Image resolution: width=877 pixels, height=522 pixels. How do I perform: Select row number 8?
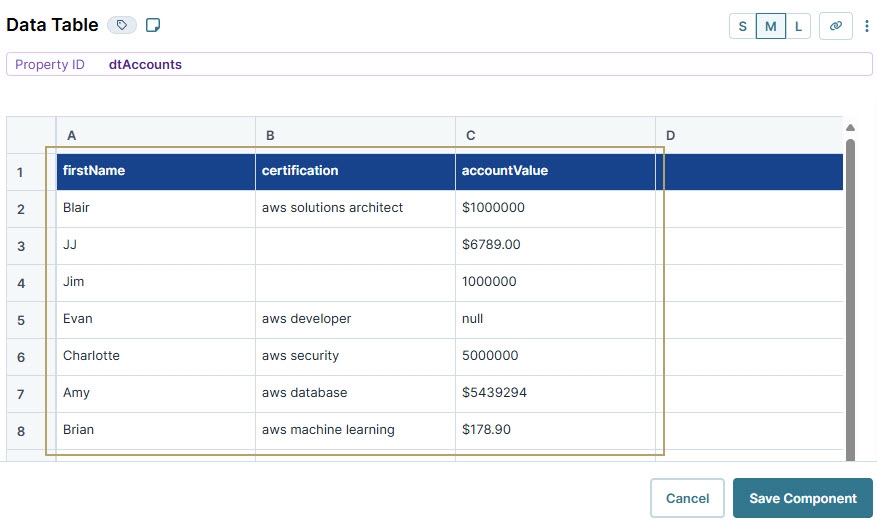tap(31, 431)
